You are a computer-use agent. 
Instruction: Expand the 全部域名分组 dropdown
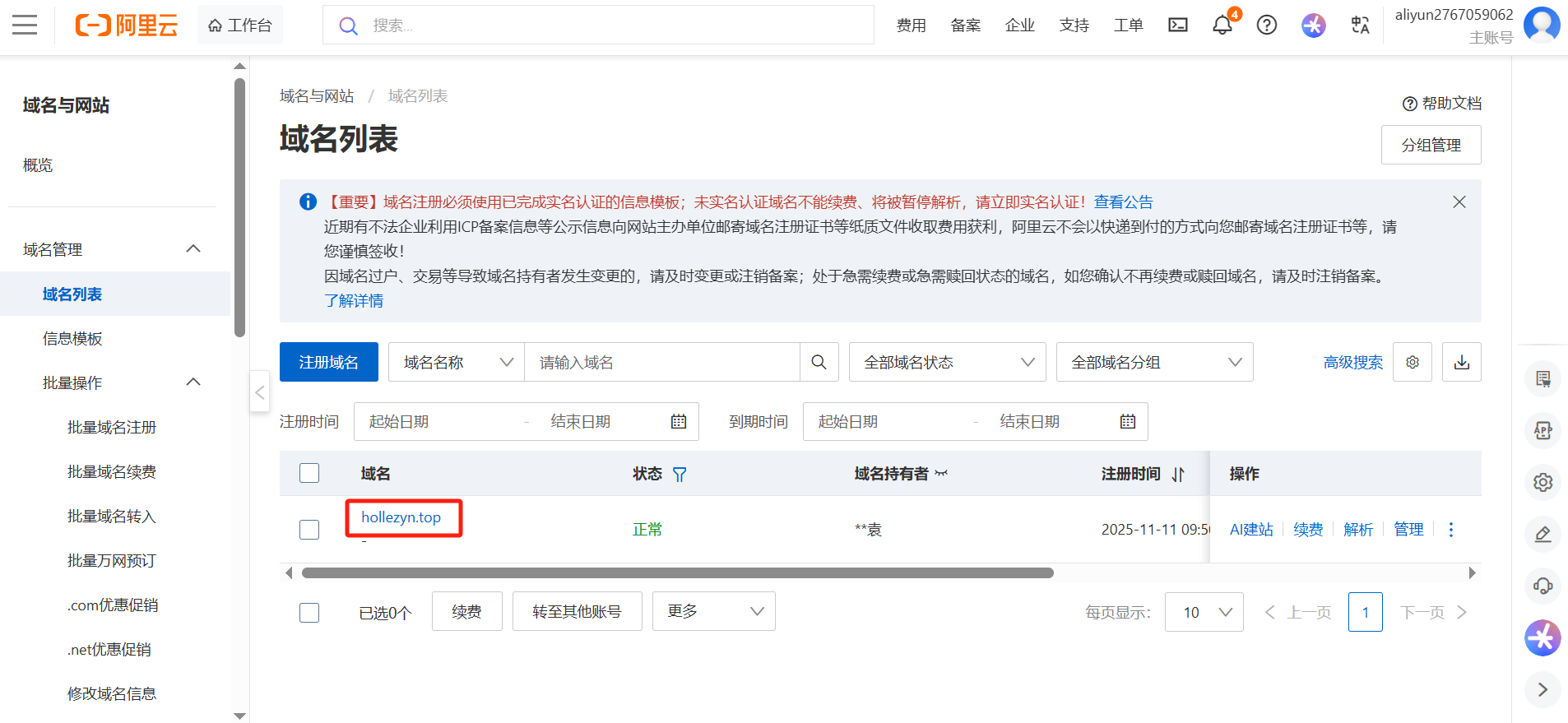click(x=1154, y=362)
